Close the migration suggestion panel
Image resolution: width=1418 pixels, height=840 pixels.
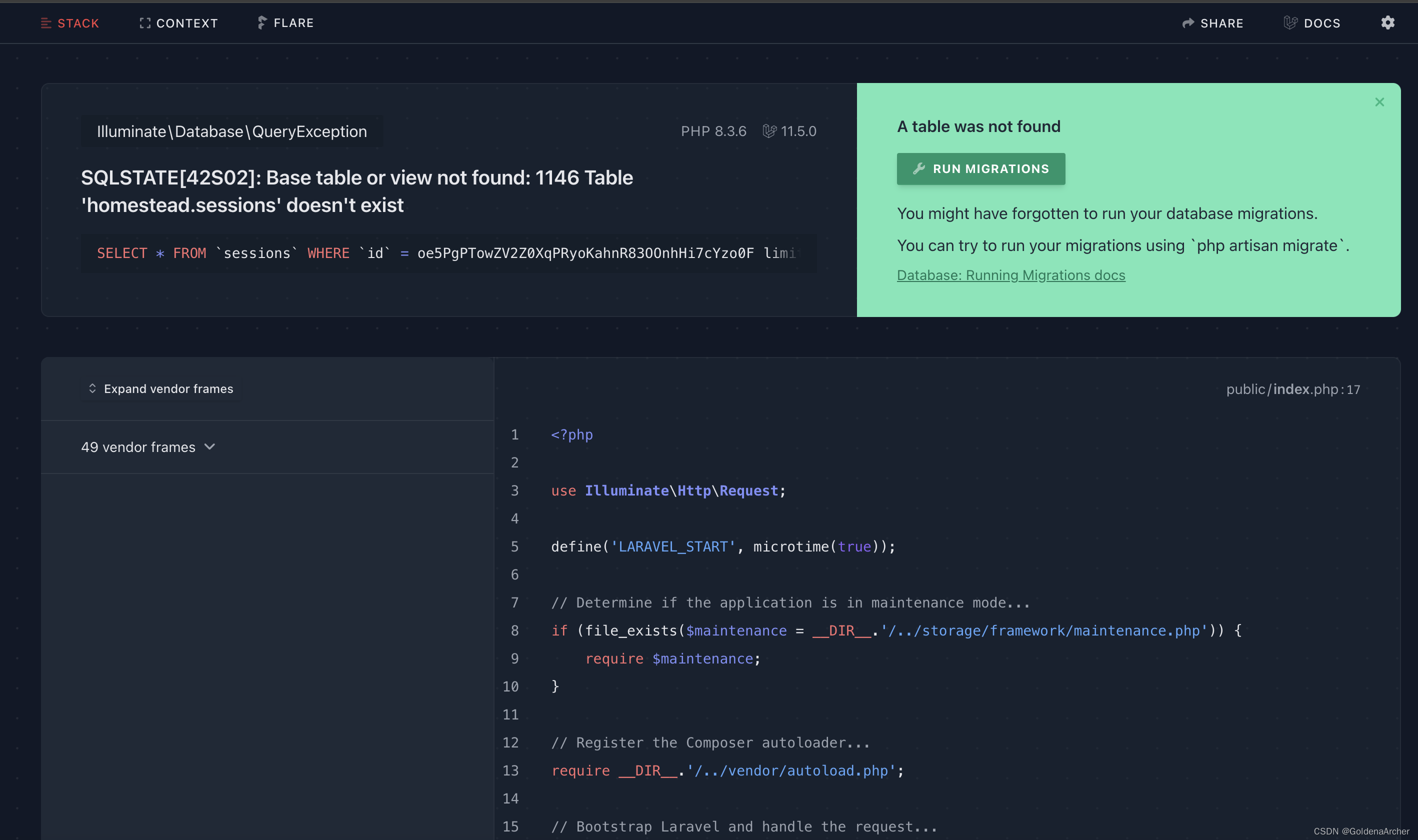click(1379, 102)
